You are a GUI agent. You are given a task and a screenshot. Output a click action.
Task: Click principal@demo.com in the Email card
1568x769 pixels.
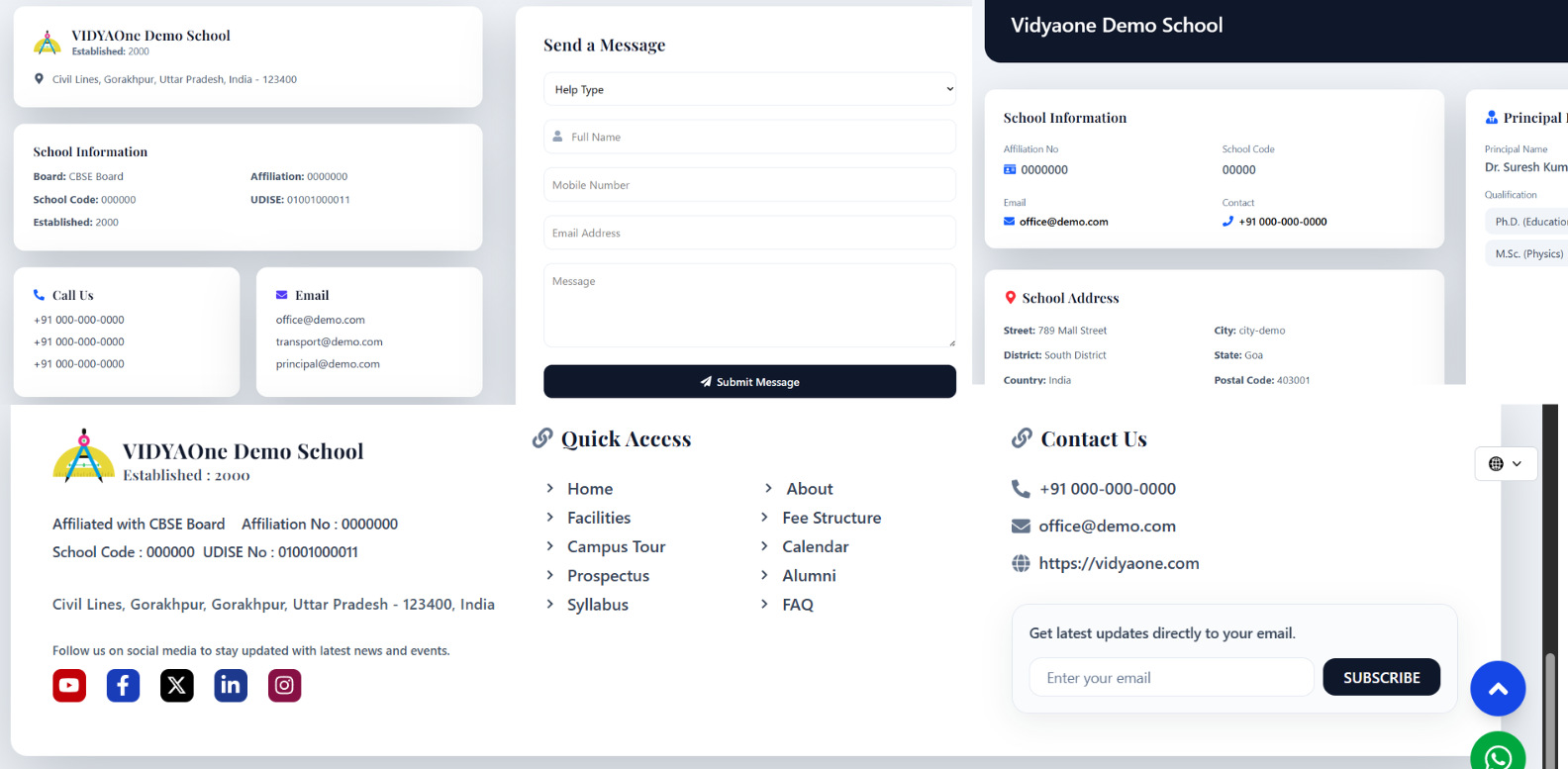[328, 364]
